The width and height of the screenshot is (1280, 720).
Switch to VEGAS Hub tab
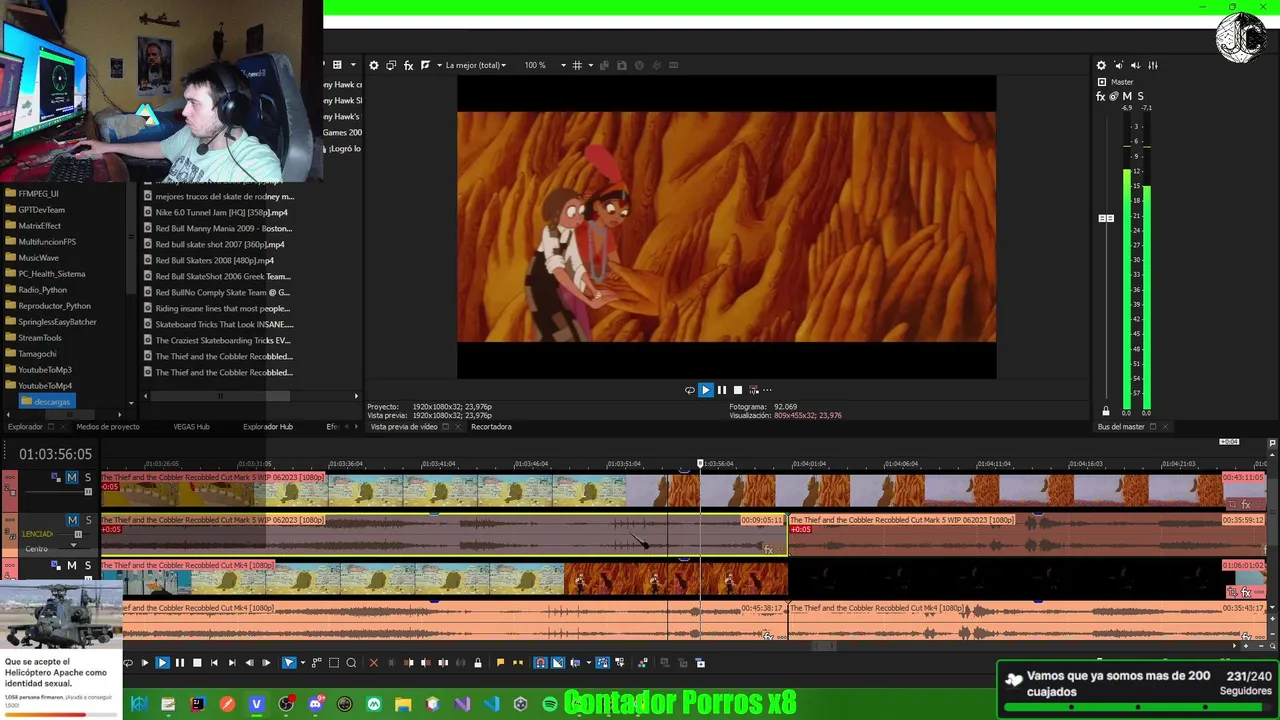pyautogui.click(x=191, y=427)
